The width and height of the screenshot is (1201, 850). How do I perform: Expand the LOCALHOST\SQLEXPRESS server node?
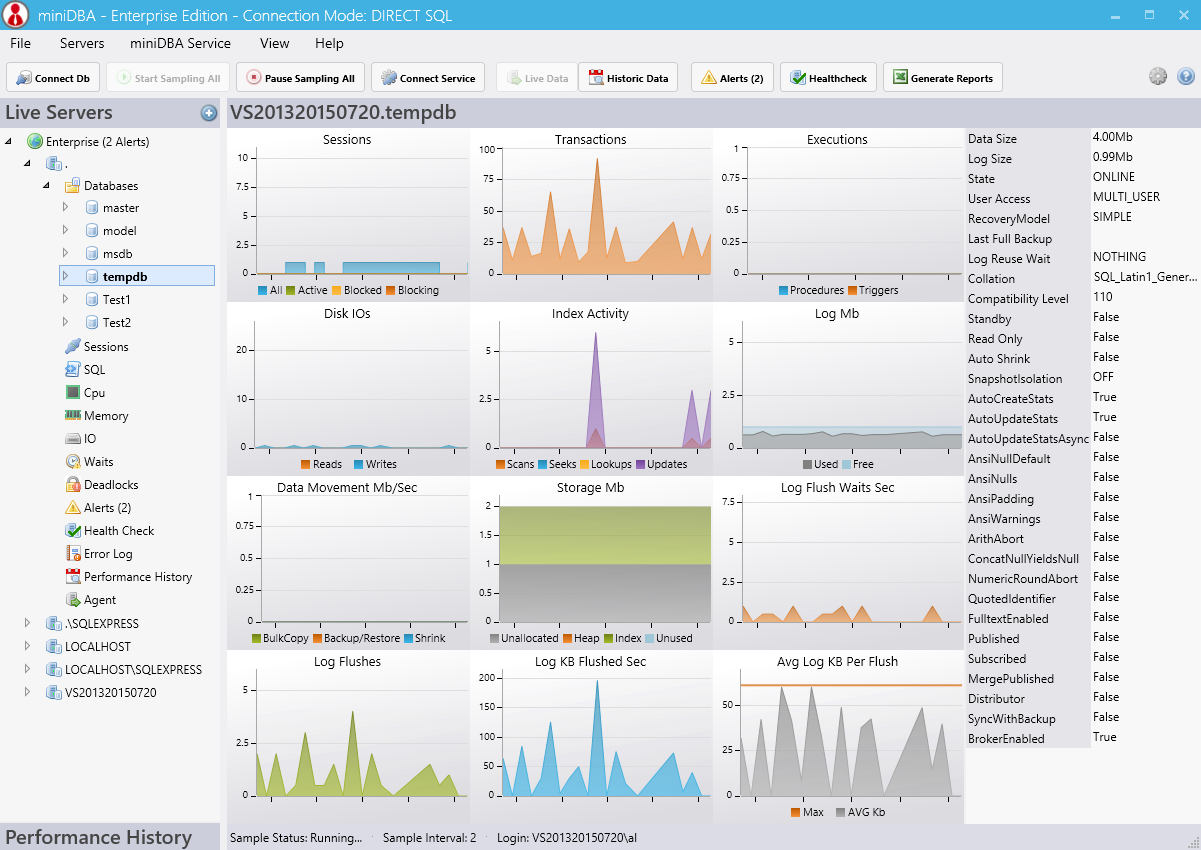point(28,670)
